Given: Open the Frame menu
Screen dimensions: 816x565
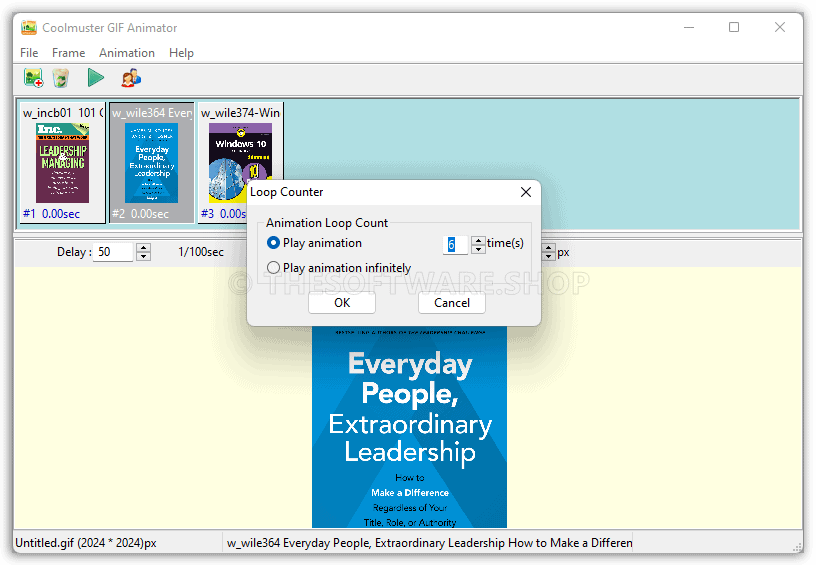Looking at the screenshot, I should click(69, 53).
